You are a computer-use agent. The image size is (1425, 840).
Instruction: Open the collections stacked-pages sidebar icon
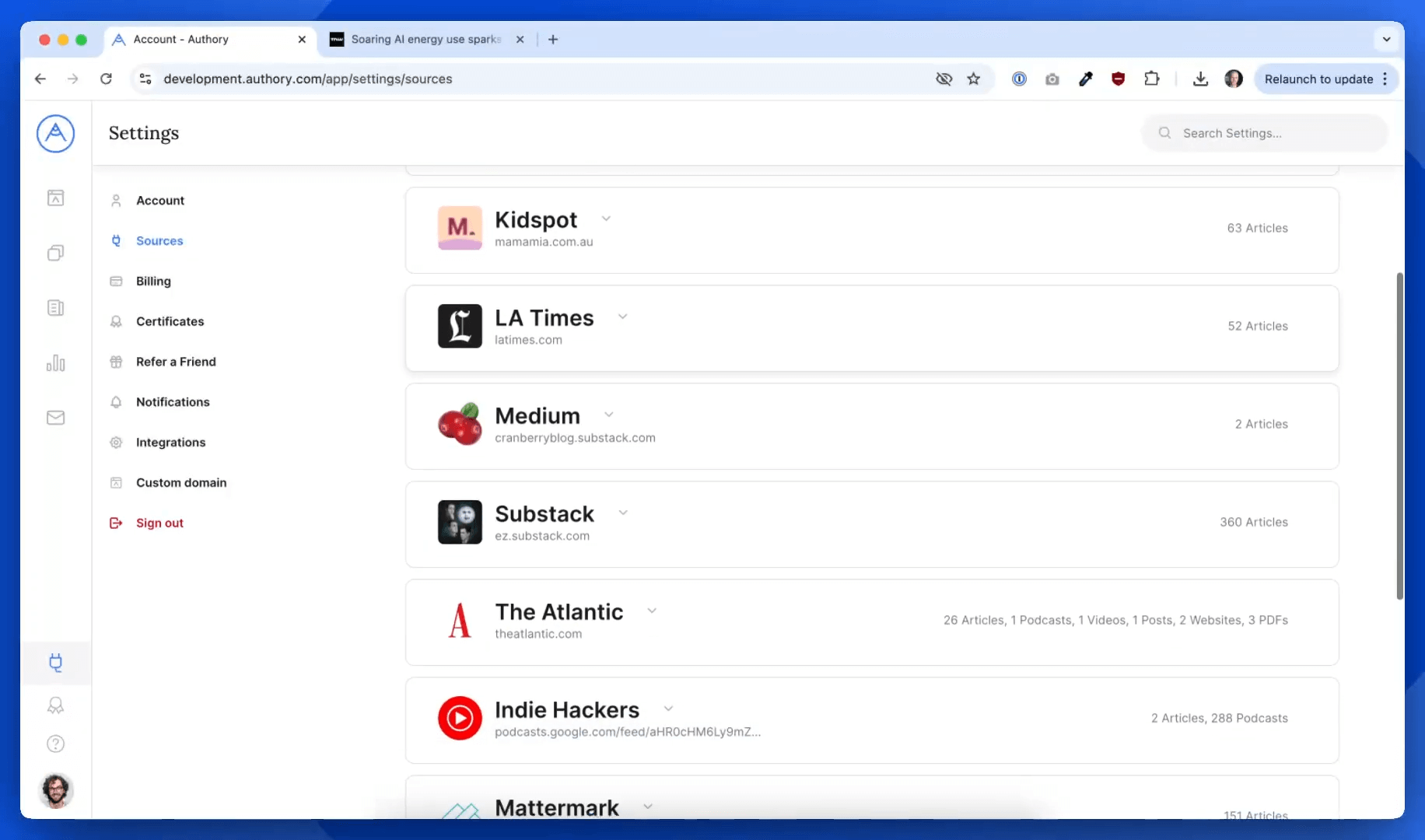click(x=55, y=253)
